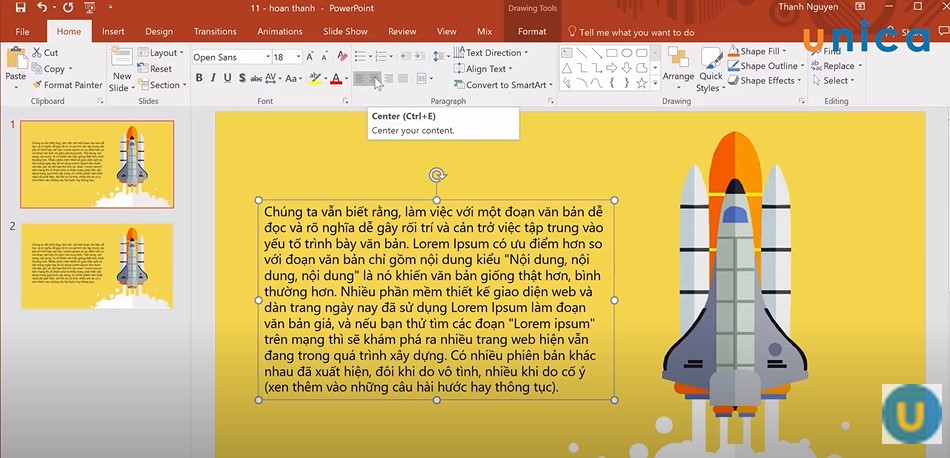This screenshot has width=950, height=458.
Task: Toggle text Shadow effect
Action: pos(242,78)
